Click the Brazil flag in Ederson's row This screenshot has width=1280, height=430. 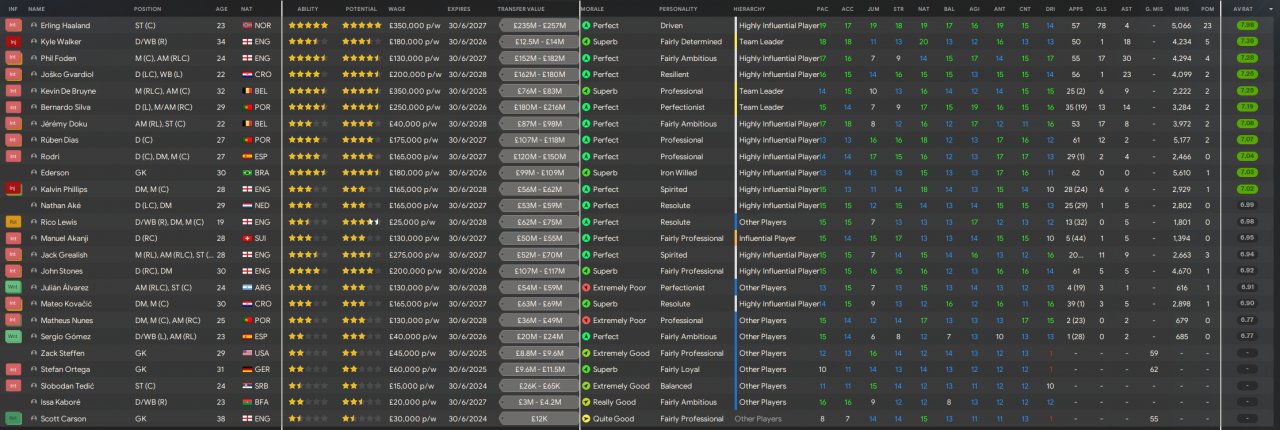pyautogui.click(x=248, y=173)
